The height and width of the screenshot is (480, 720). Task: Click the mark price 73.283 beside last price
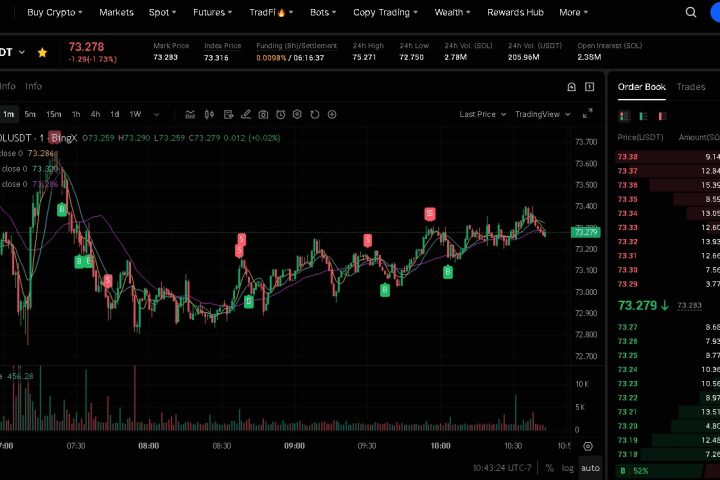pos(689,305)
